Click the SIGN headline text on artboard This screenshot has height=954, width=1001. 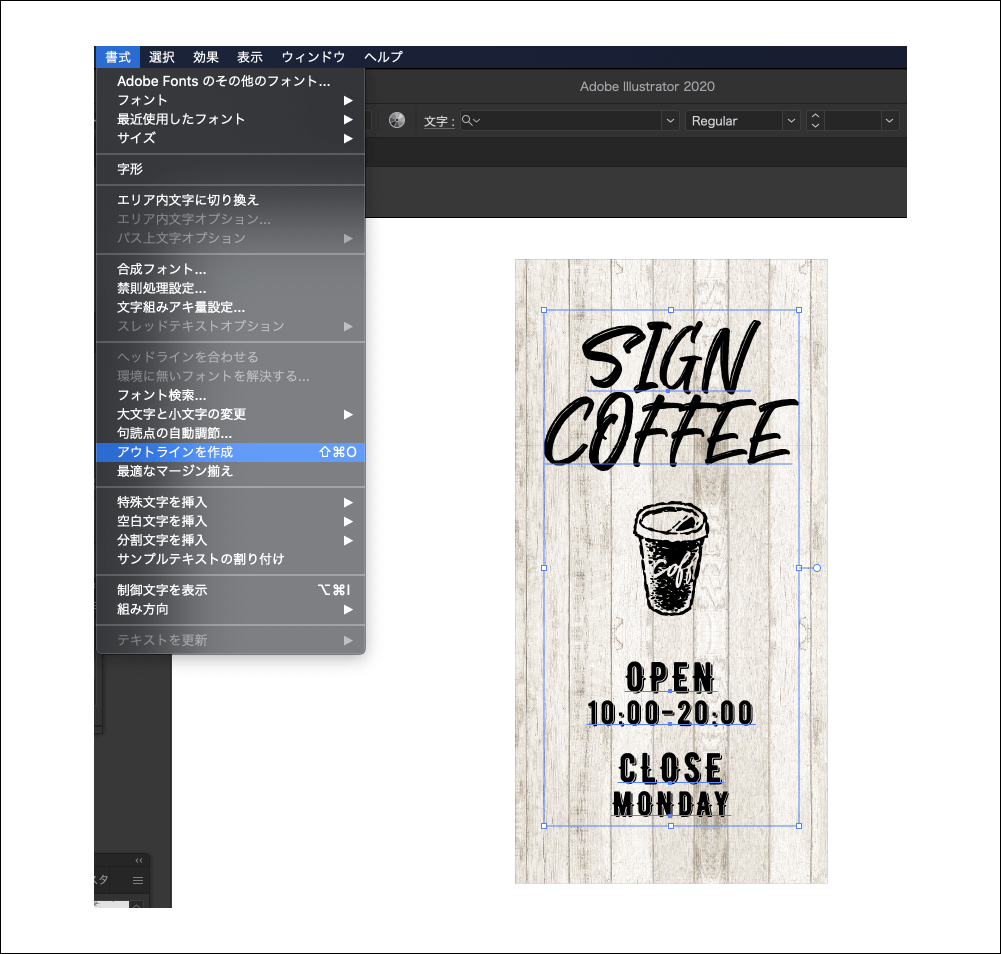[x=671, y=356]
